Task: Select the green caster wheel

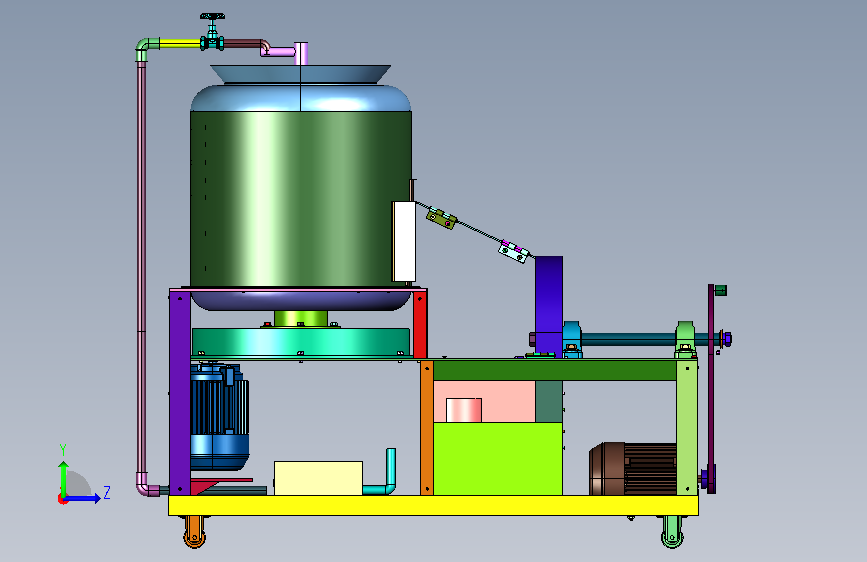Action: [x=672, y=532]
